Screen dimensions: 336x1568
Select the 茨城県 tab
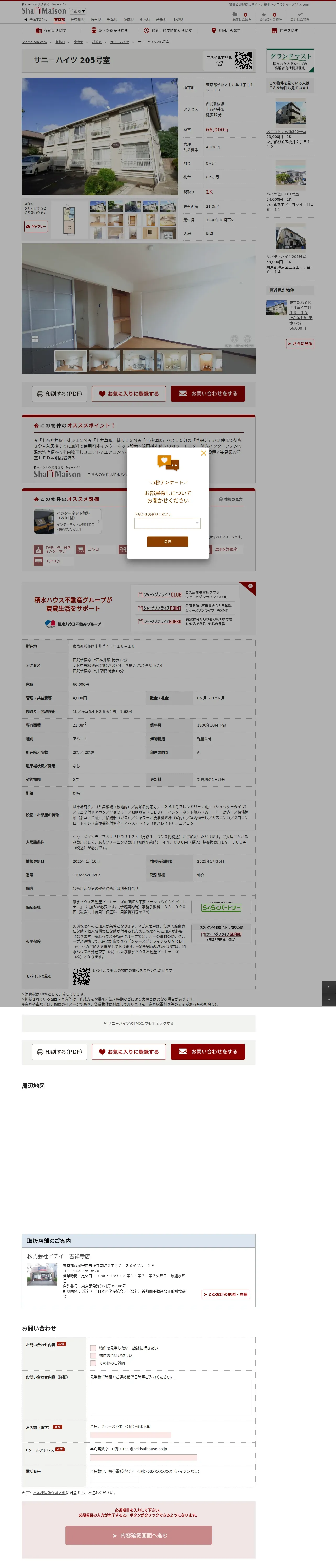coord(129,20)
